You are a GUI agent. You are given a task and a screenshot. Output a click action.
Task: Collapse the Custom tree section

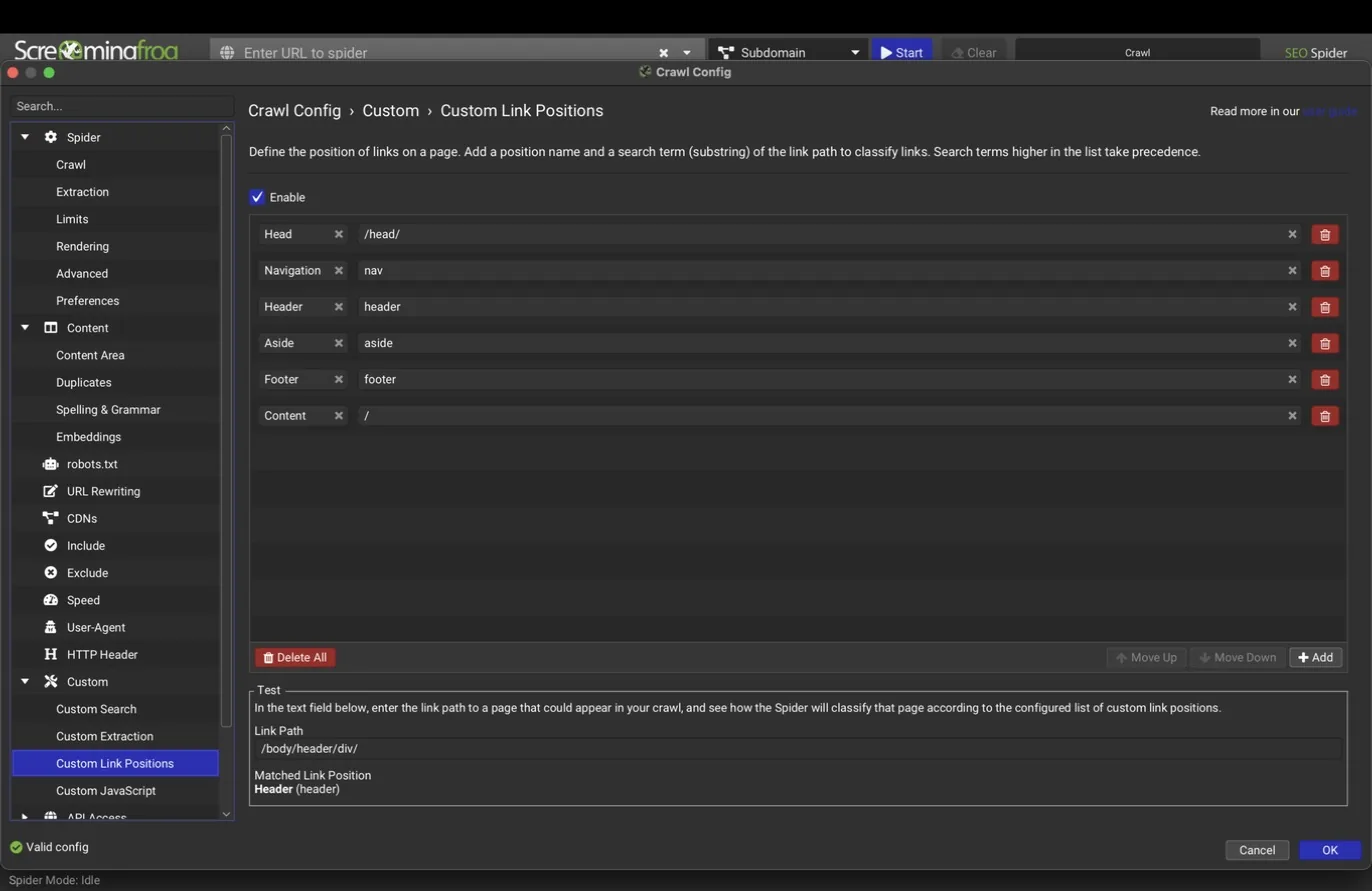pos(25,682)
